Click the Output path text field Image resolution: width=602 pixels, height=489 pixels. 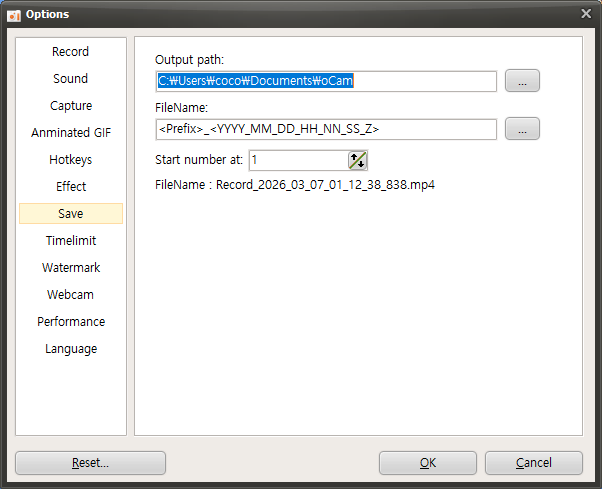click(x=326, y=81)
